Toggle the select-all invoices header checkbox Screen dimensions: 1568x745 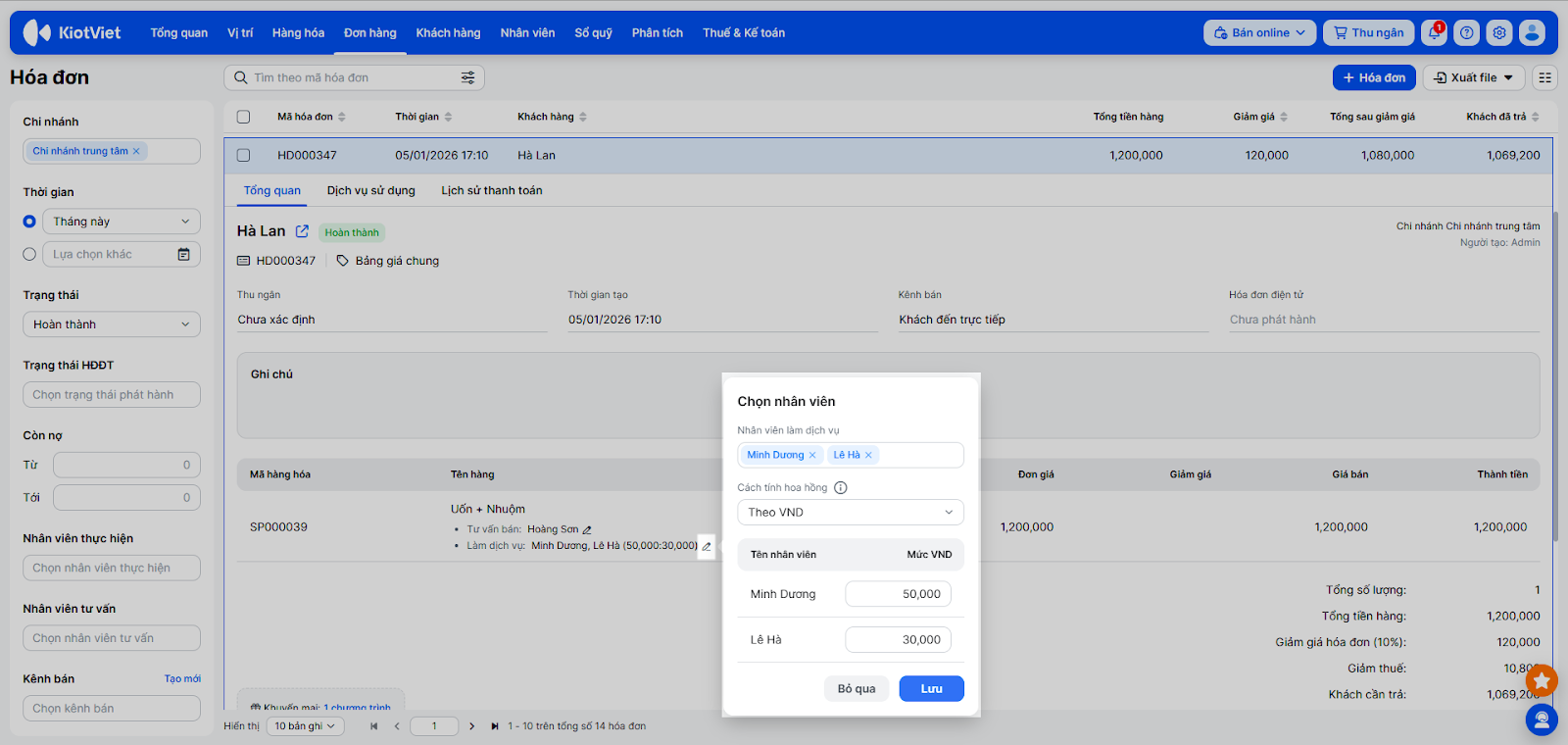click(x=243, y=117)
